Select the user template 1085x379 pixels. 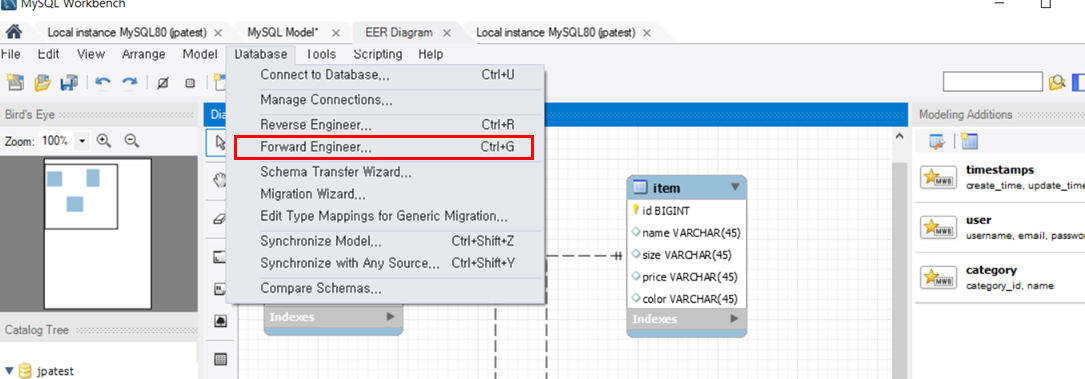coord(1000,228)
